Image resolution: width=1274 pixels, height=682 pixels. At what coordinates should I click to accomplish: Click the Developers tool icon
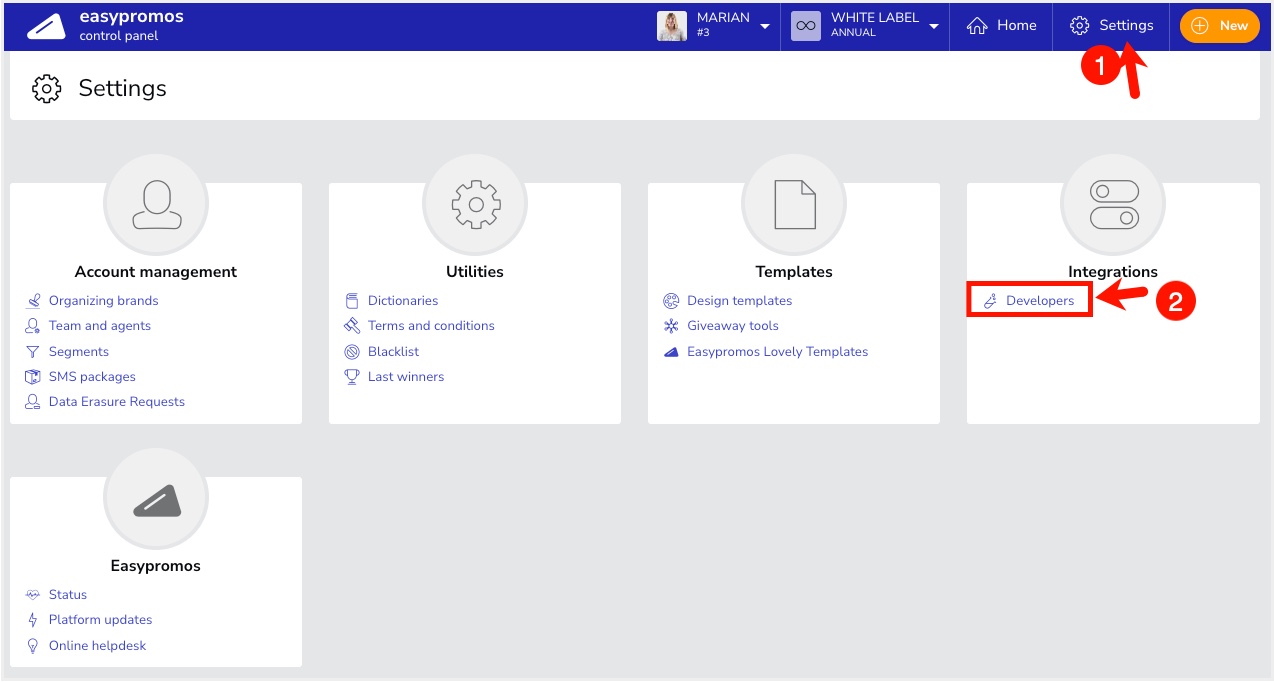(990, 301)
